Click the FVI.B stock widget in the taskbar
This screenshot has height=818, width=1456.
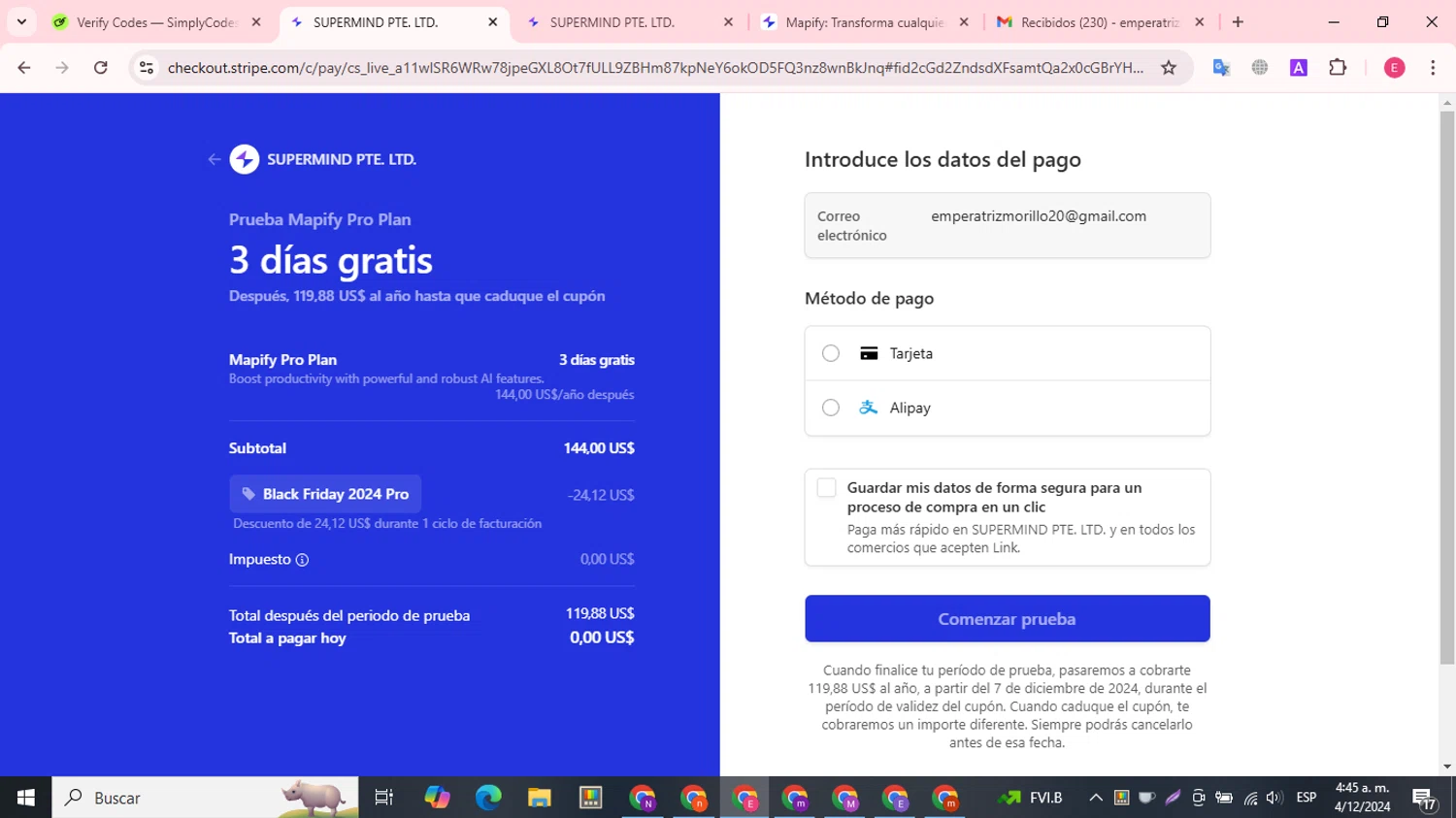click(1031, 798)
